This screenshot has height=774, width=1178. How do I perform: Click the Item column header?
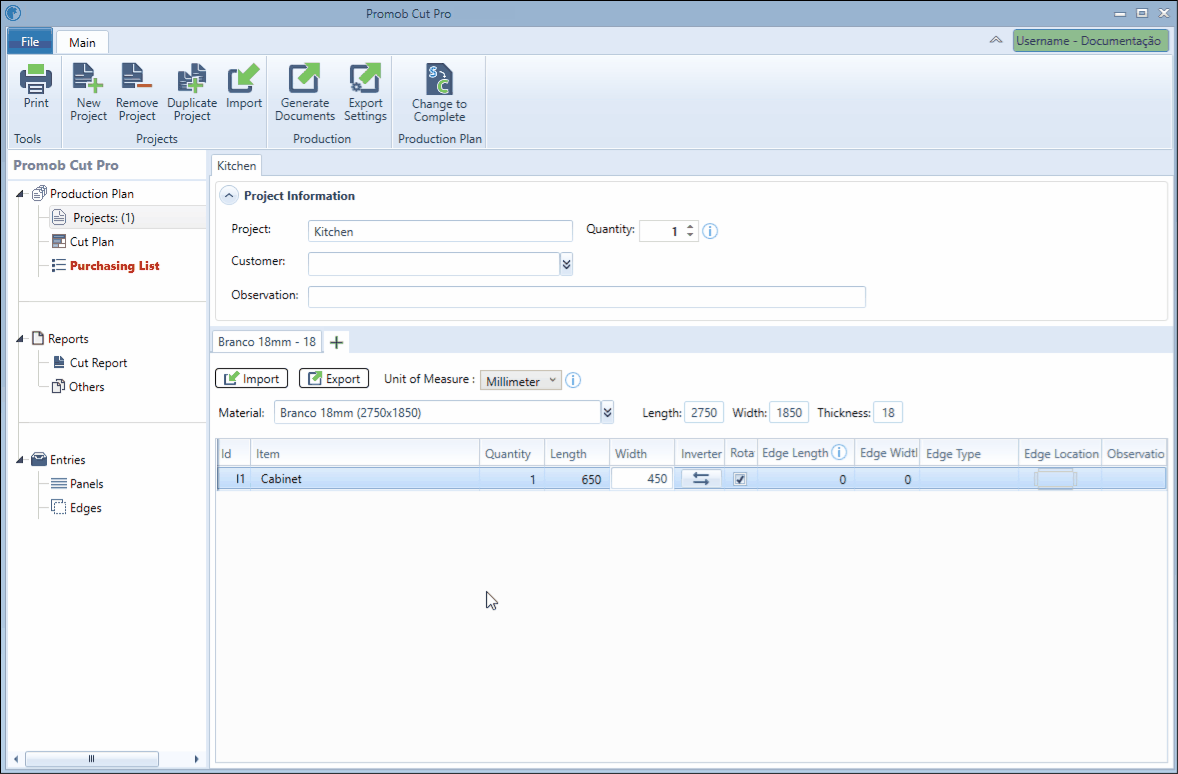click(365, 453)
